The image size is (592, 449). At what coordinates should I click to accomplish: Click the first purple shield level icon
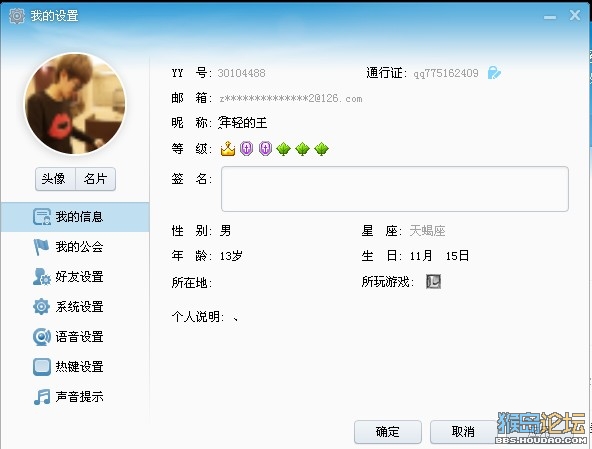tap(247, 149)
